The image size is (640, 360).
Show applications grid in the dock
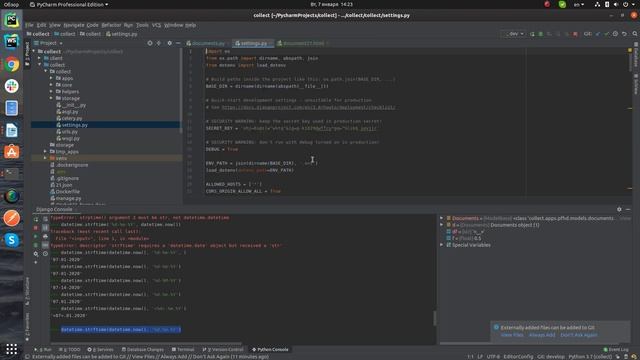point(11,349)
